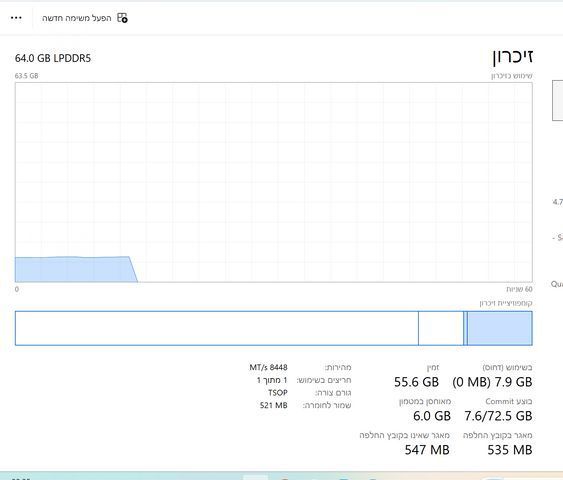Click the slots used value '1 מתוך 1'
Screen dimensions: 563x480
[272, 380]
